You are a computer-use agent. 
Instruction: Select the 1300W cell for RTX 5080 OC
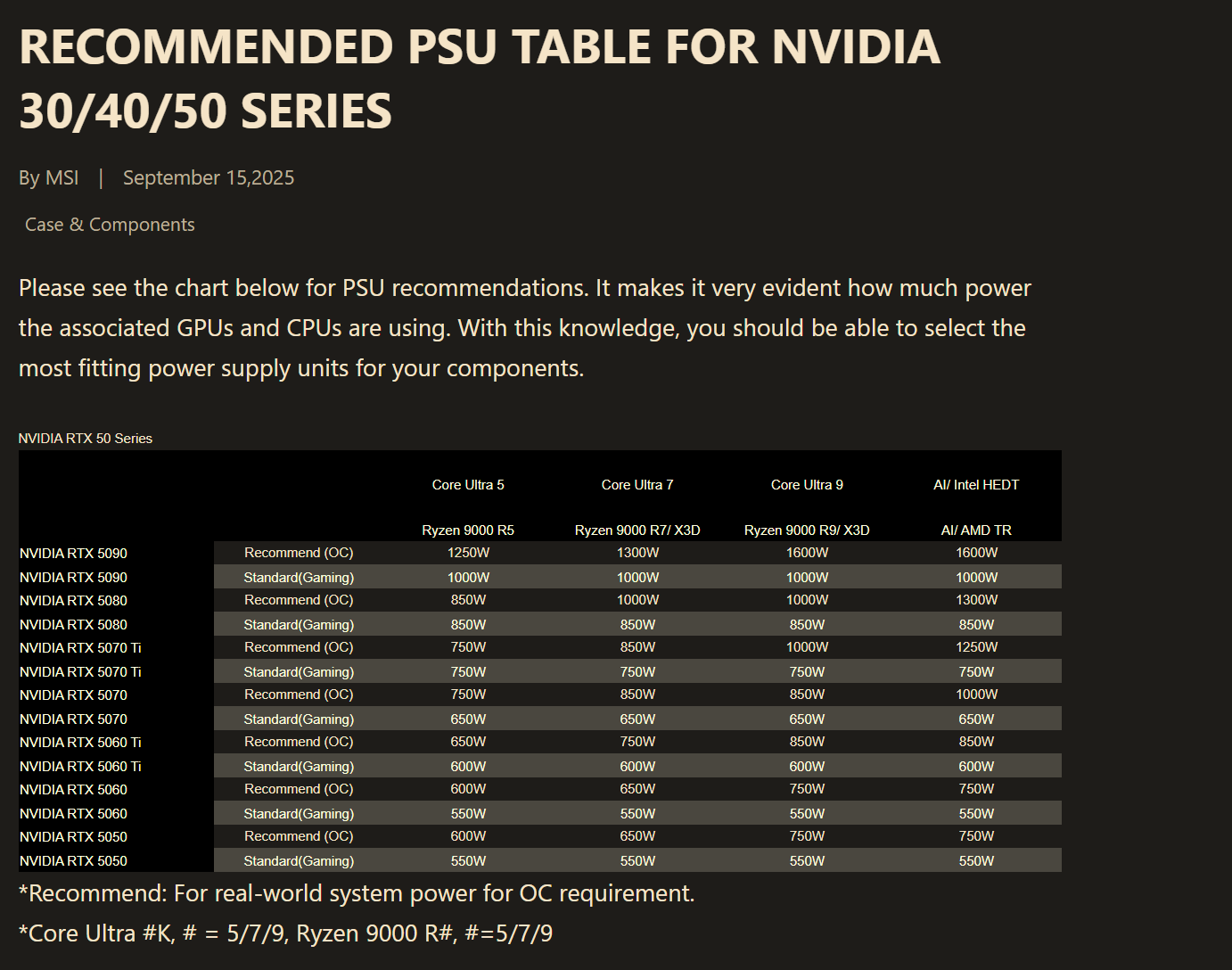pos(976,600)
